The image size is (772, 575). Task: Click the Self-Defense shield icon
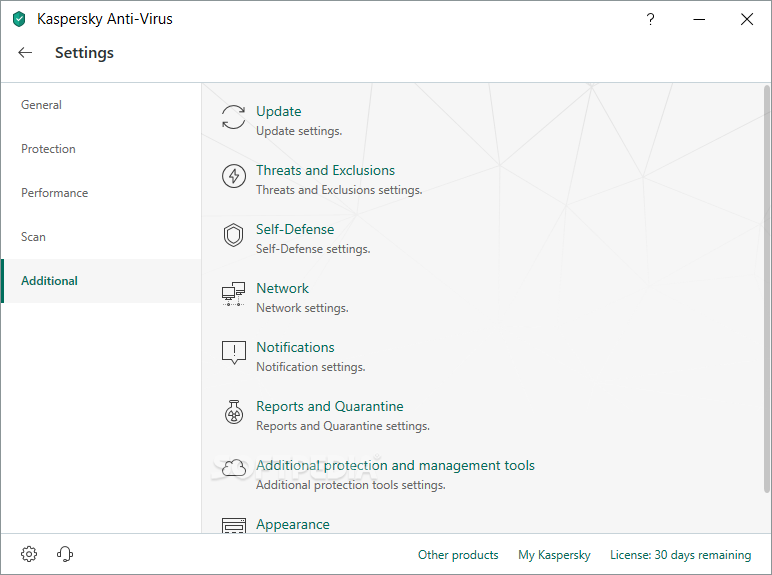[x=233, y=235]
